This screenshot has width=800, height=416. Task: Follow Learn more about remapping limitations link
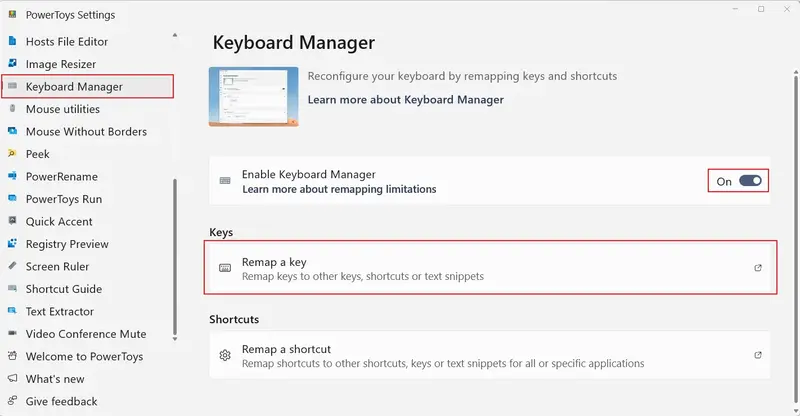point(339,189)
